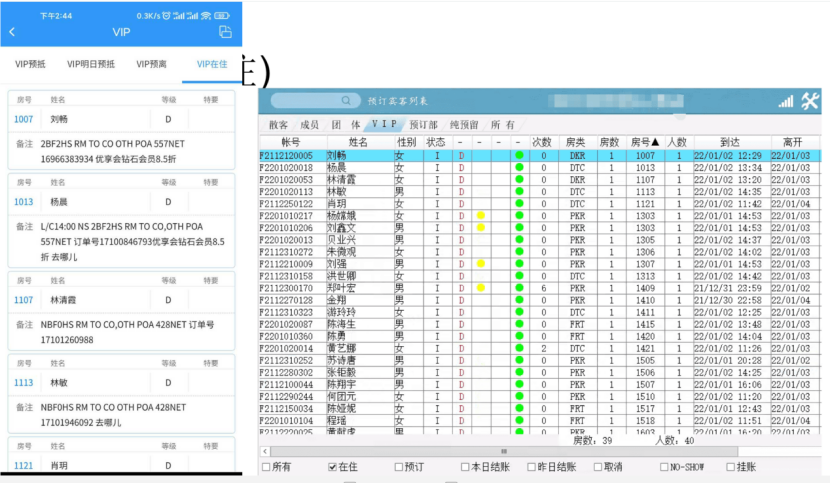Screen dimensions: 830x484
Task: Check the 预订 filter checkbox
Action: point(399,467)
